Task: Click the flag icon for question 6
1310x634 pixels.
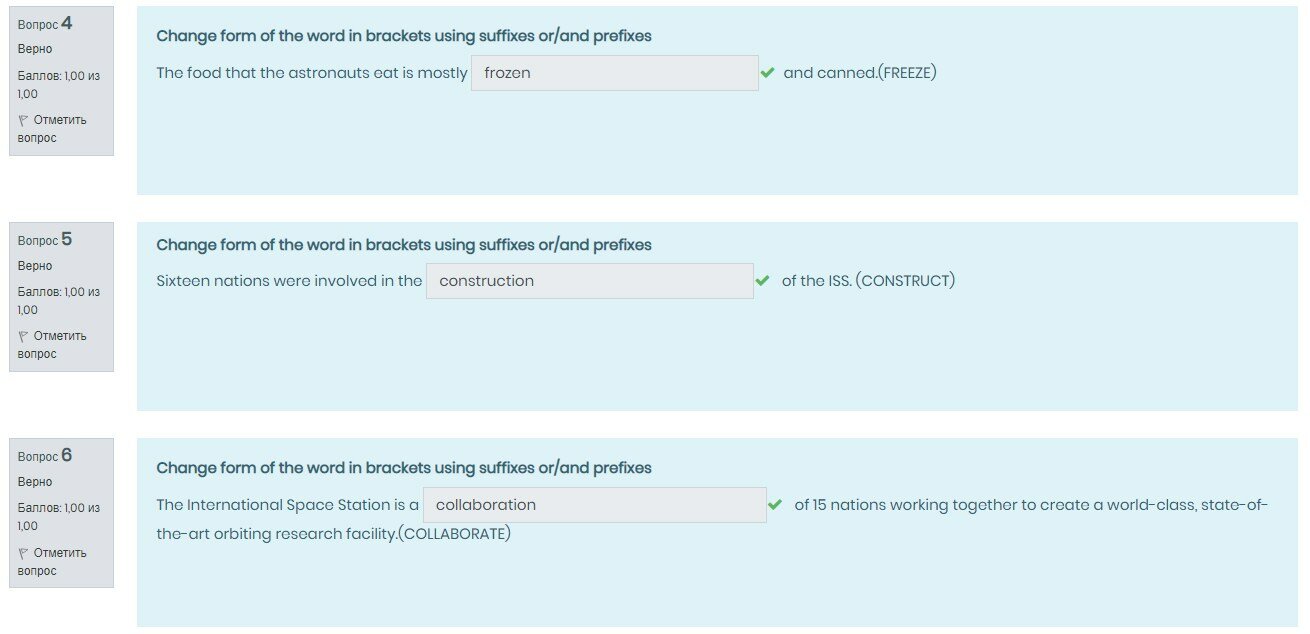Action: (x=23, y=553)
